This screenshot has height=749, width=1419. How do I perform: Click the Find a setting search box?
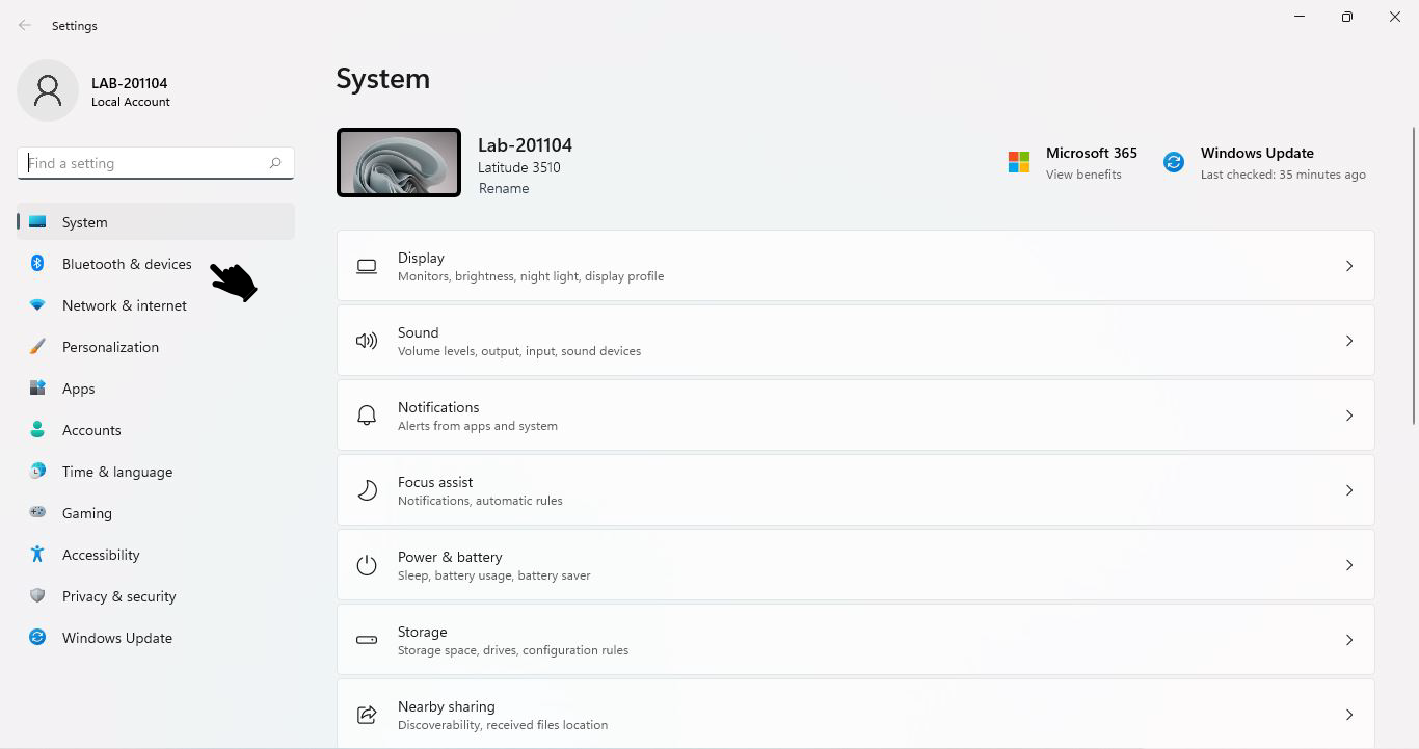pyautogui.click(x=145, y=163)
